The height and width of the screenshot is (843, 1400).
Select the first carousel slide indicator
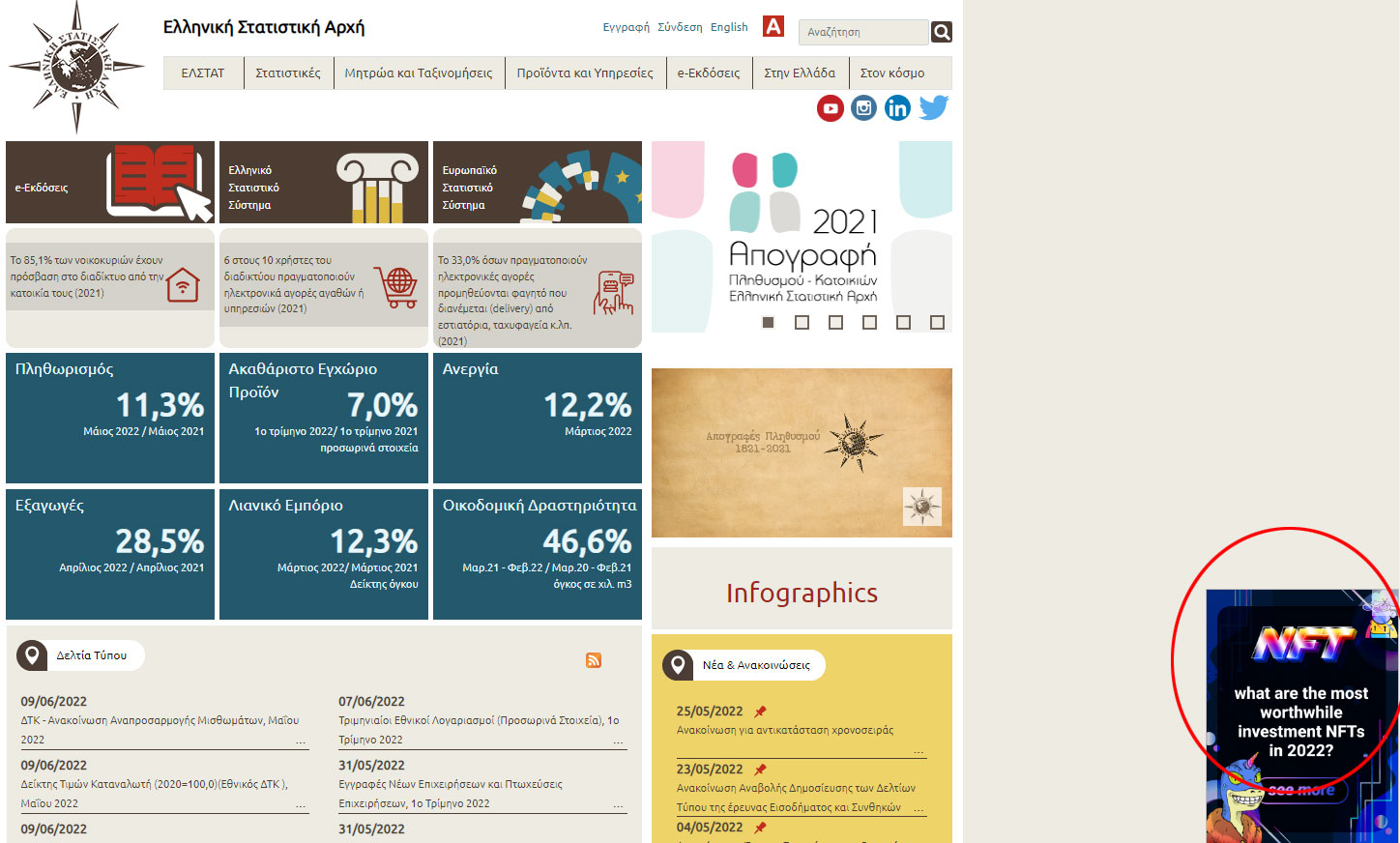pyautogui.click(x=769, y=322)
